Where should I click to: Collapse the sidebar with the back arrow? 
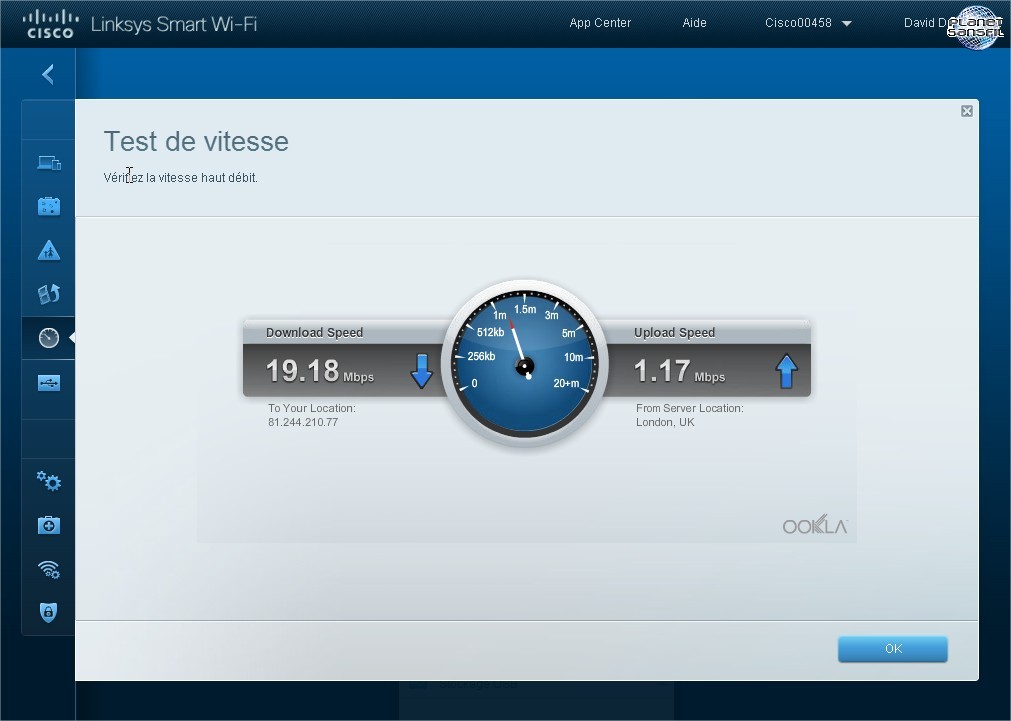click(48, 74)
